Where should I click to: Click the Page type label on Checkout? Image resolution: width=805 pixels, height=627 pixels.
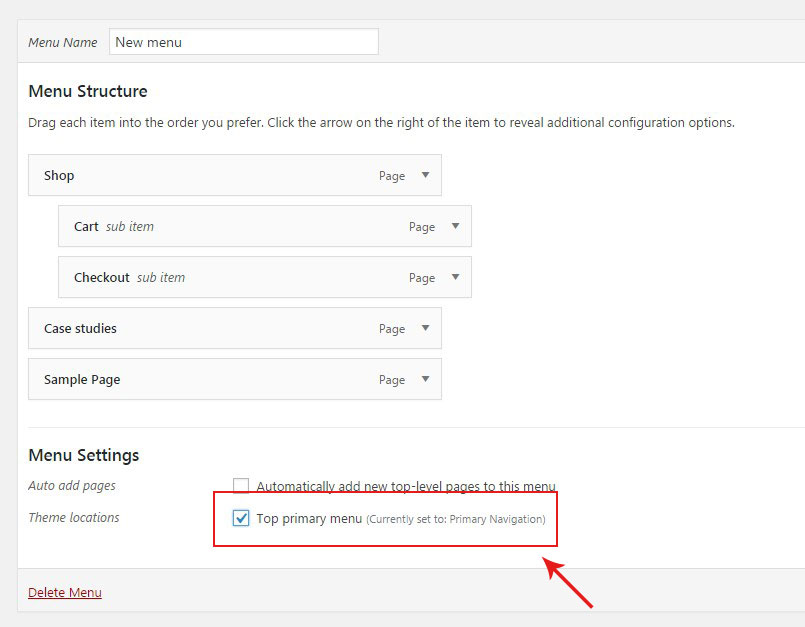[422, 278]
